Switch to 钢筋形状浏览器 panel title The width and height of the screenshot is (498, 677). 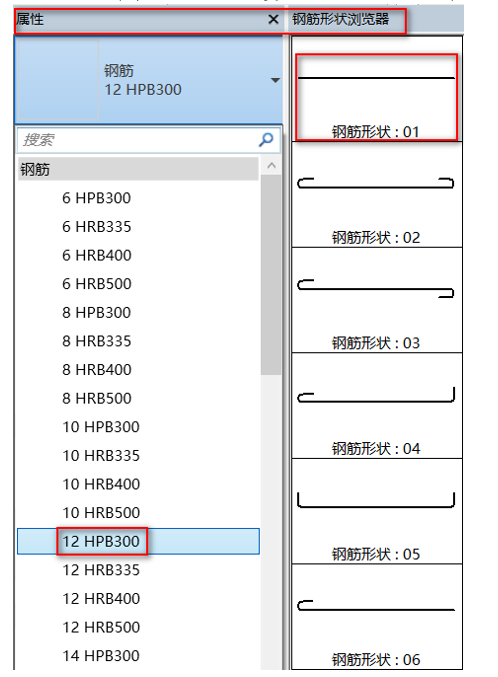341,19
